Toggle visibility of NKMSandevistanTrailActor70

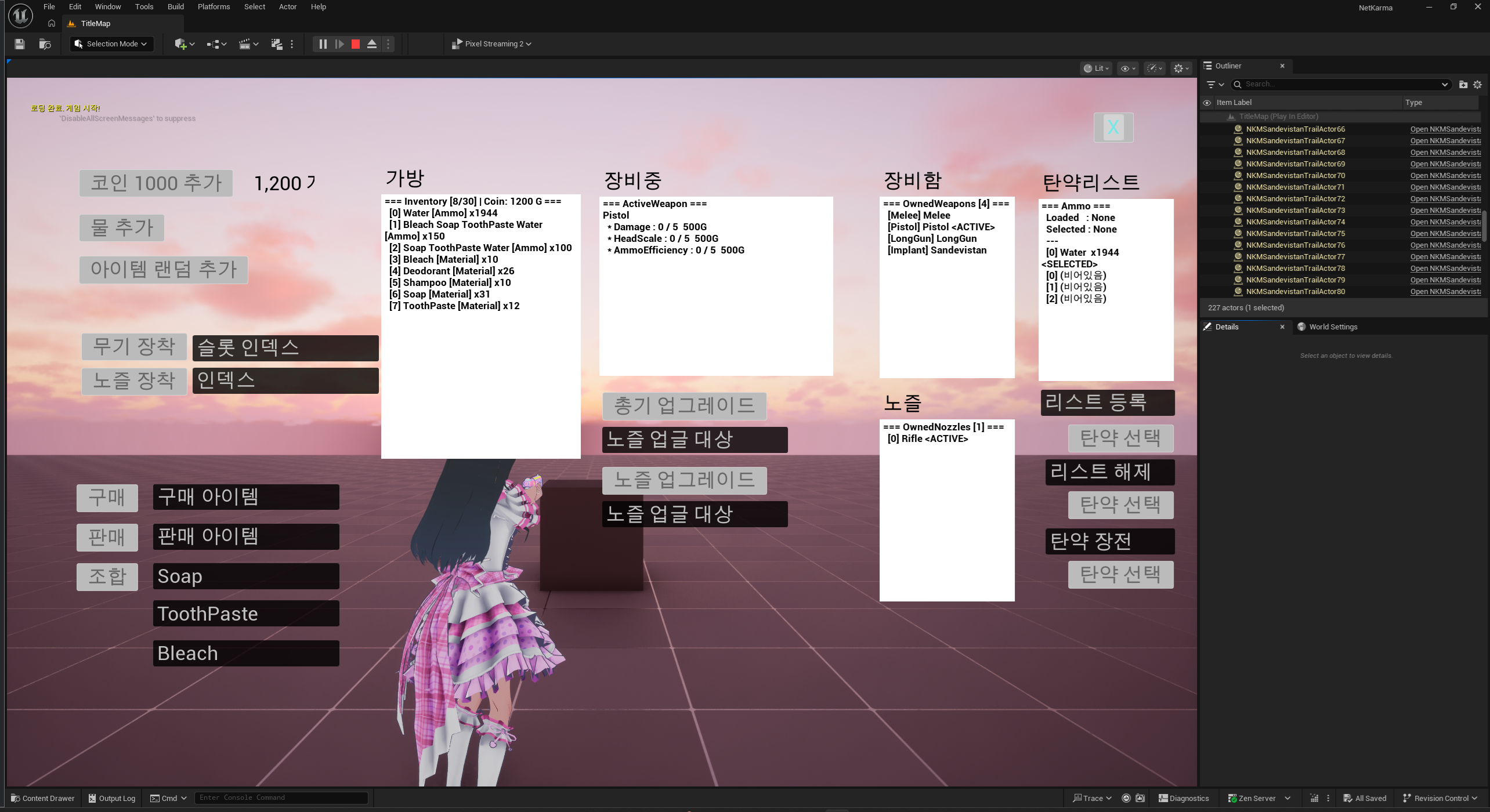[x=1207, y=176]
